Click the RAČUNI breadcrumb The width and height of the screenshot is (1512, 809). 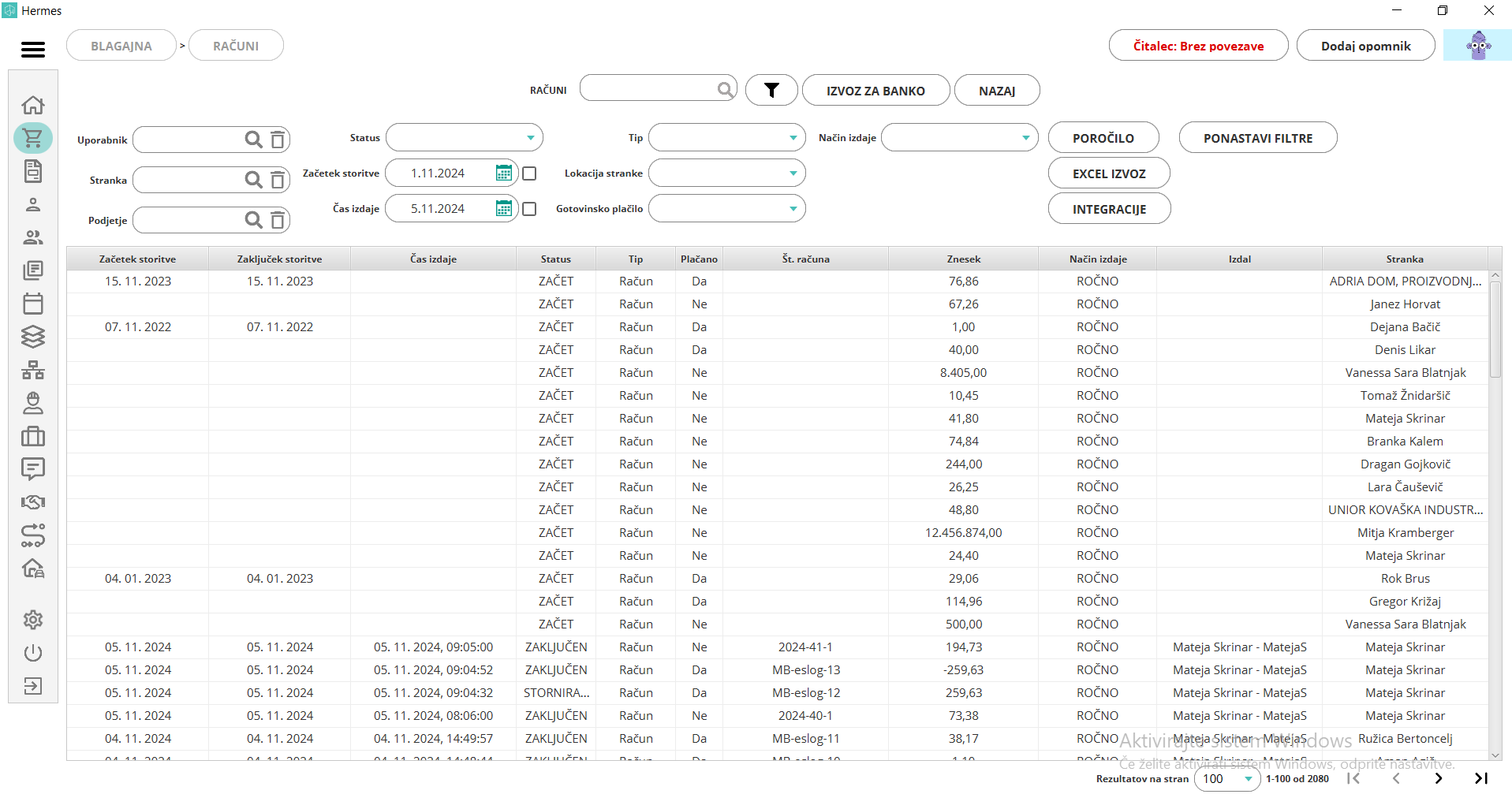pos(236,45)
